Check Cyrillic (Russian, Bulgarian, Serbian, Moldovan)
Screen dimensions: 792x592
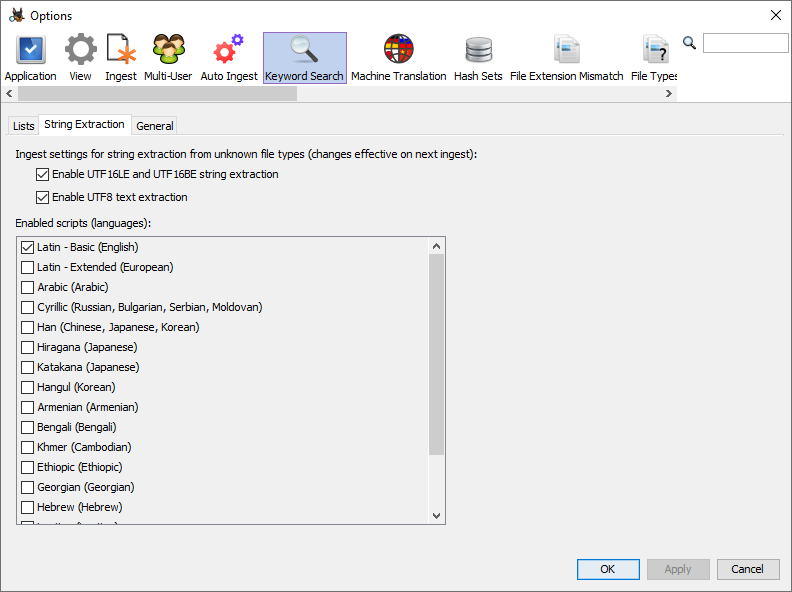click(28, 307)
